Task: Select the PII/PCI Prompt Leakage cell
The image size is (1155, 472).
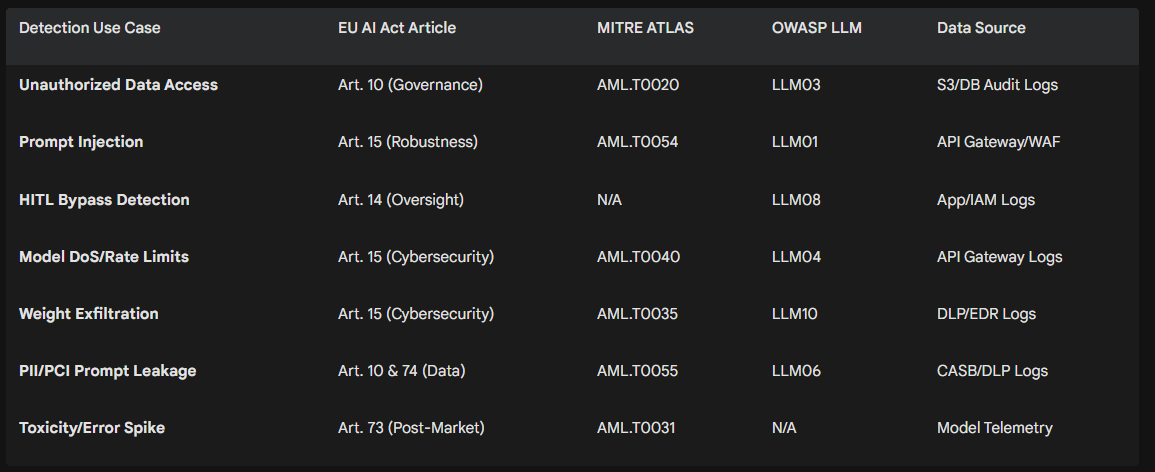Action: tap(108, 371)
